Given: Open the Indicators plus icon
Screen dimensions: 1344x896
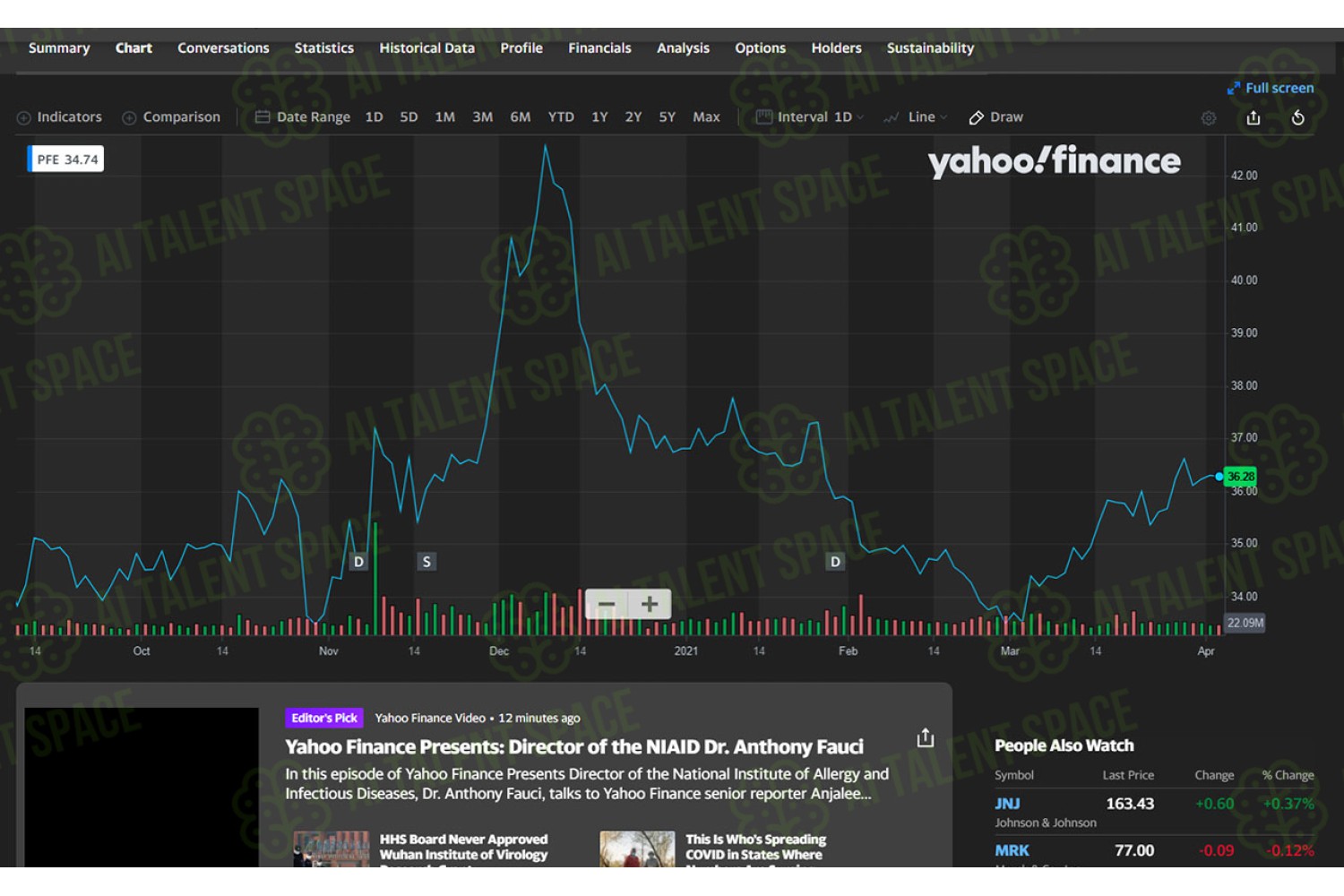Looking at the screenshot, I should (x=24, y=117).
